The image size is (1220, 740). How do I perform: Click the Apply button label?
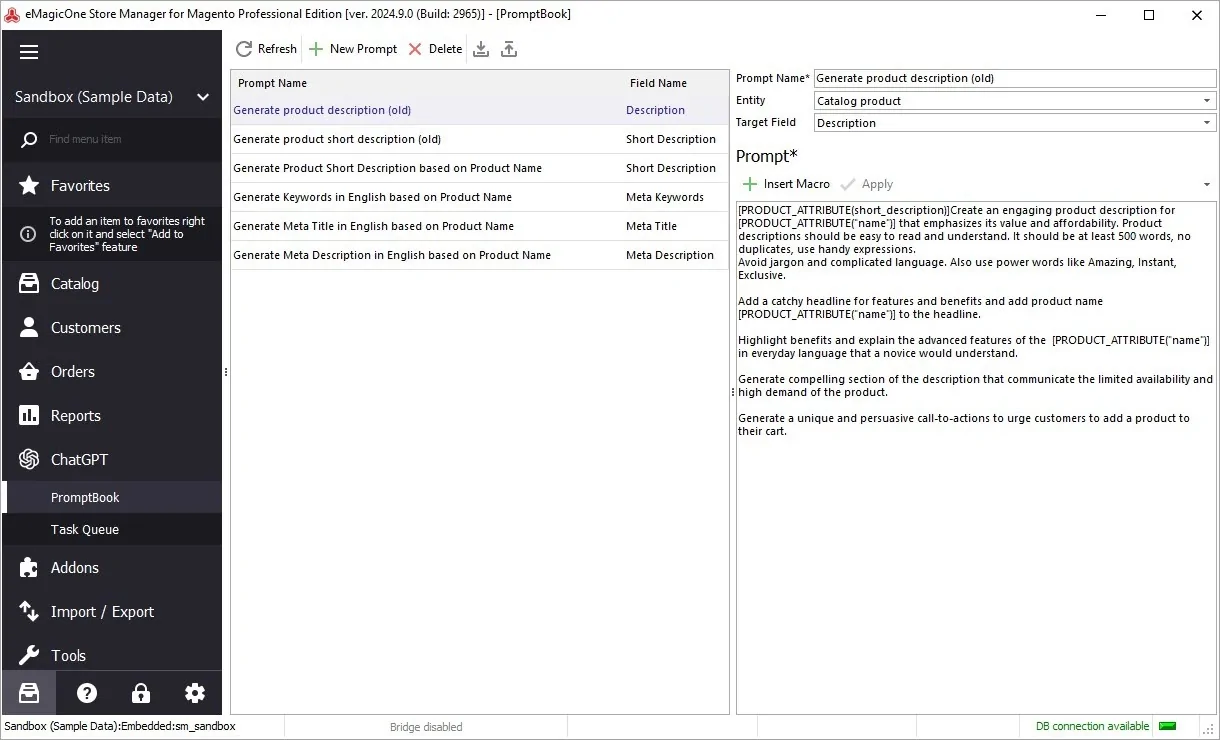click(877, 184)
